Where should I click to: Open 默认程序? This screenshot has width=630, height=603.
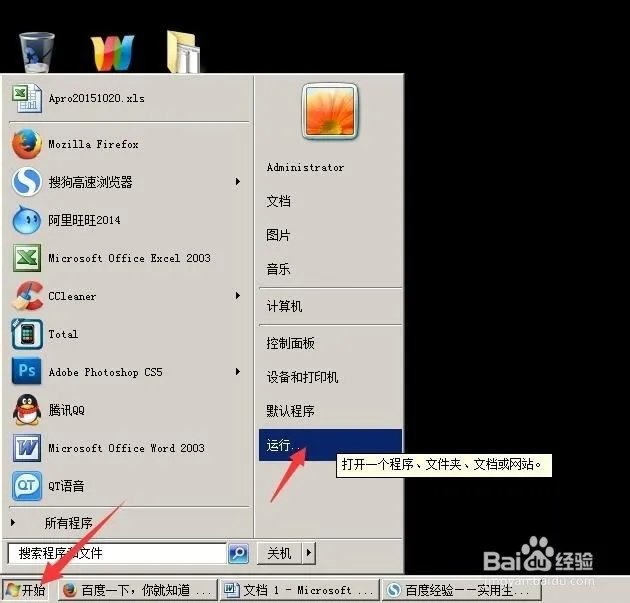[x=290, y=411]
